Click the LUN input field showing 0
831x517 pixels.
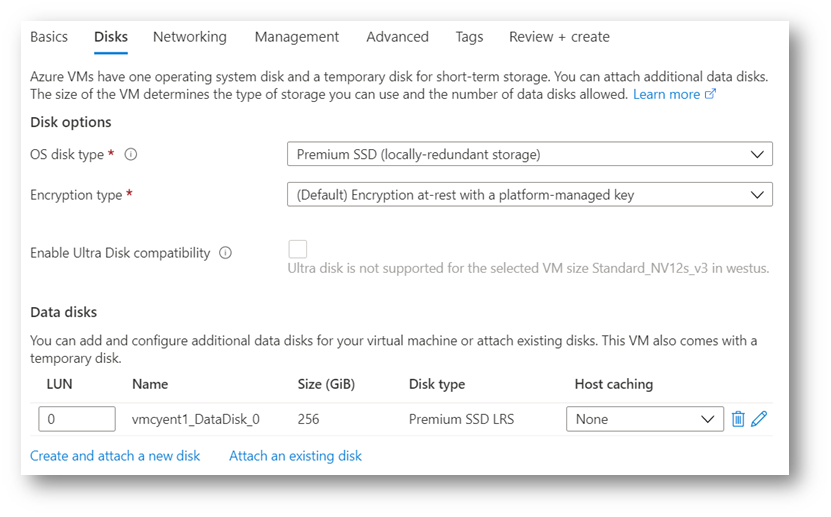[77, 419]
